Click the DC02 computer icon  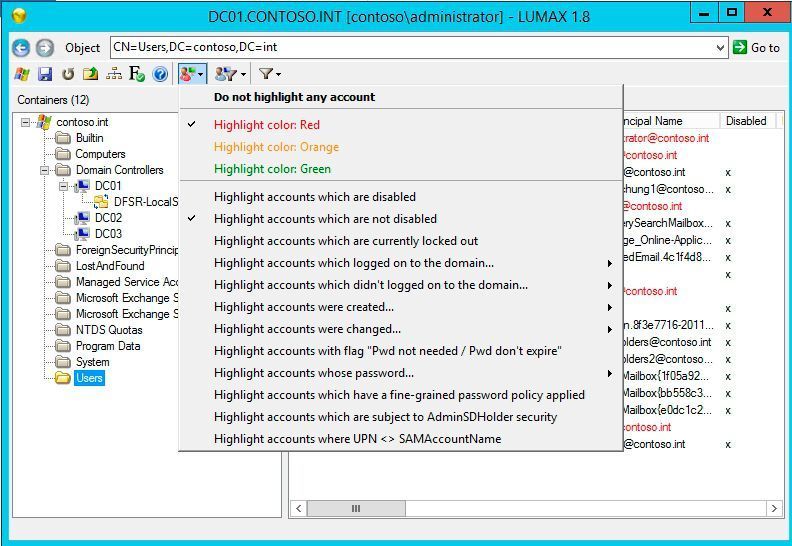coord(81,218)
